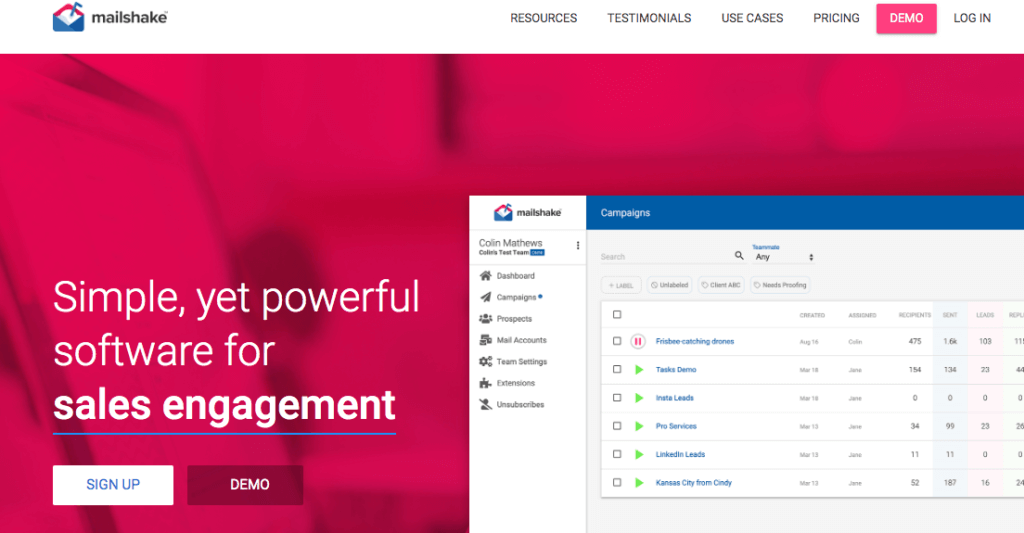This screenshot has width=1024, height=533.
Task: Click the Extensions puzzle icon
Action: coord(485,383)
